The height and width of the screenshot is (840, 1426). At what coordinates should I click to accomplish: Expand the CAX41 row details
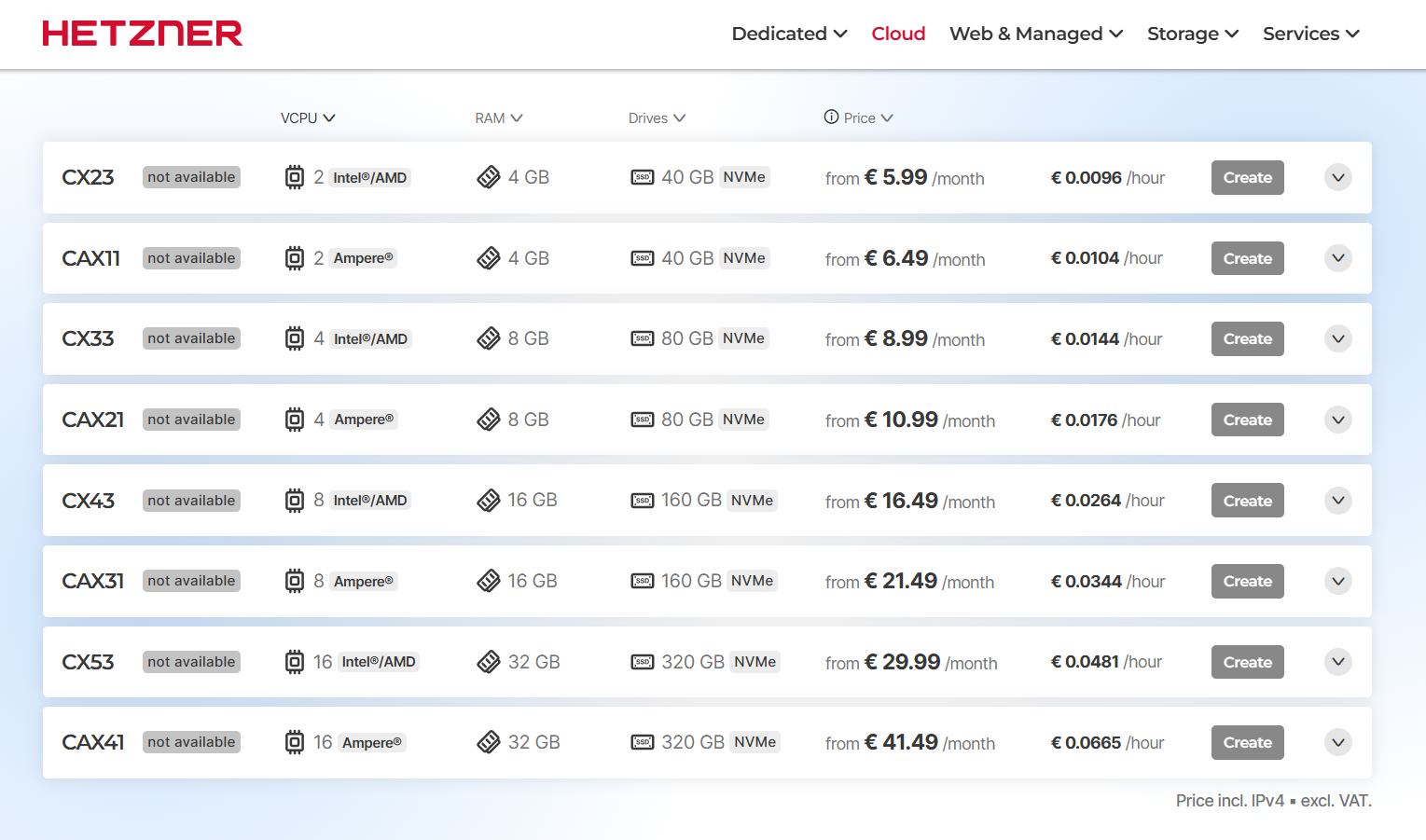point(1338,742)
